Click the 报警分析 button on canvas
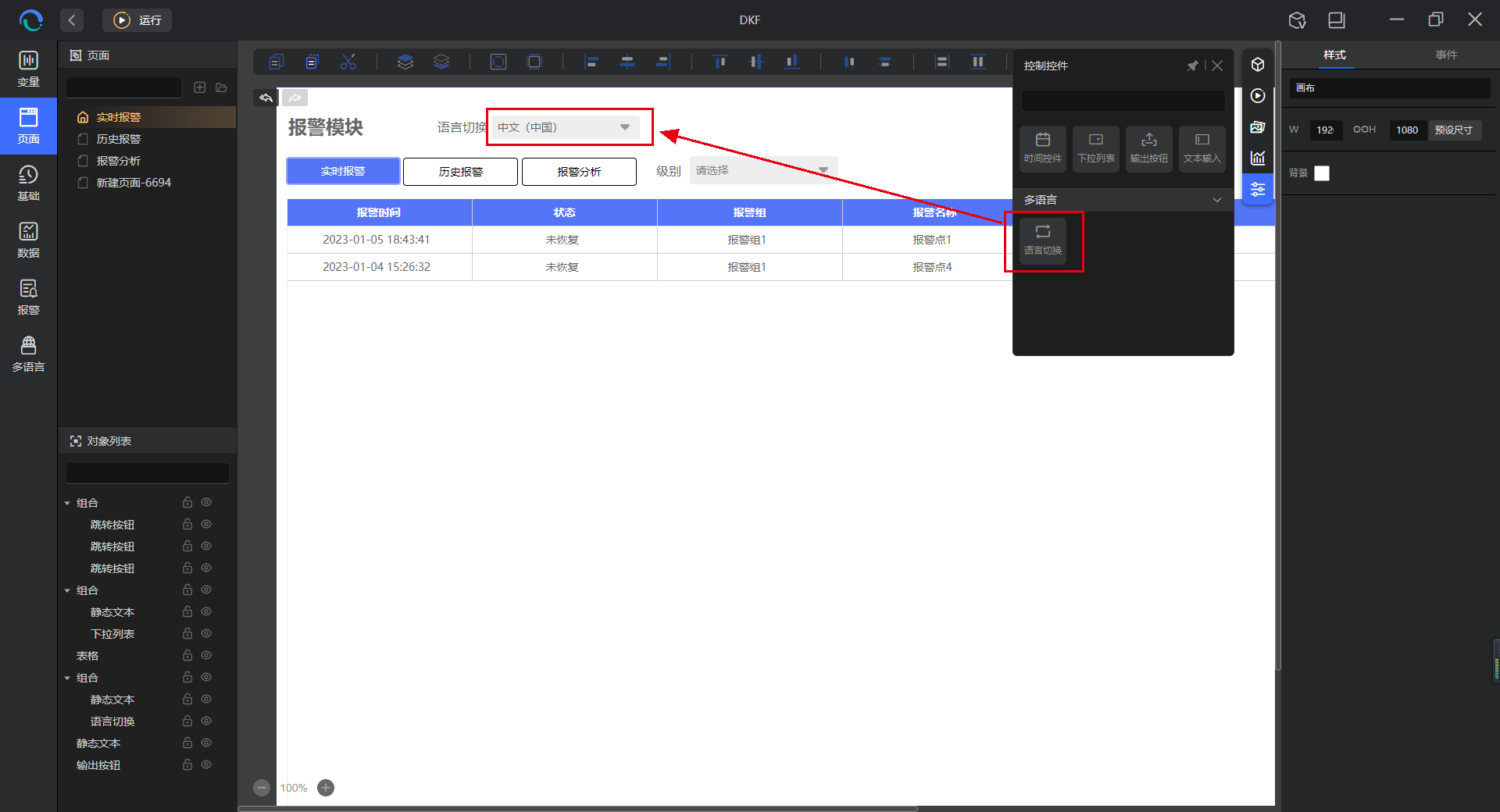The width and height of the screenshot is (1500, 812). tap(579, 172)
